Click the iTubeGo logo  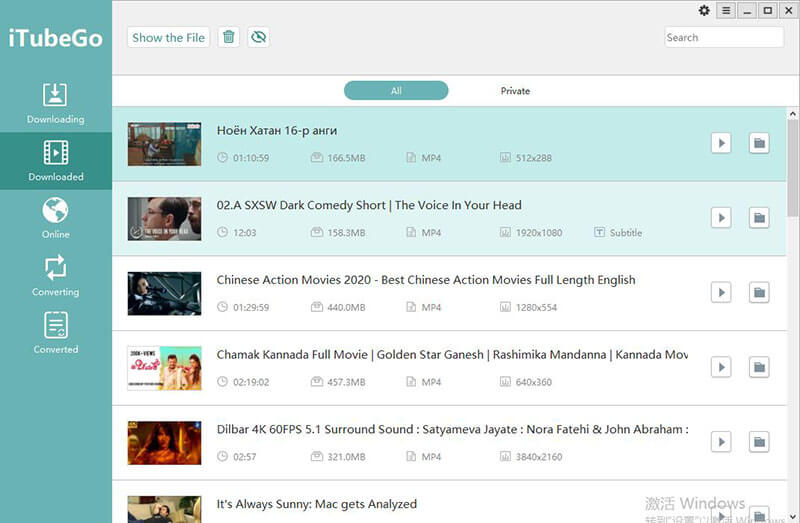tap(56, 38)
